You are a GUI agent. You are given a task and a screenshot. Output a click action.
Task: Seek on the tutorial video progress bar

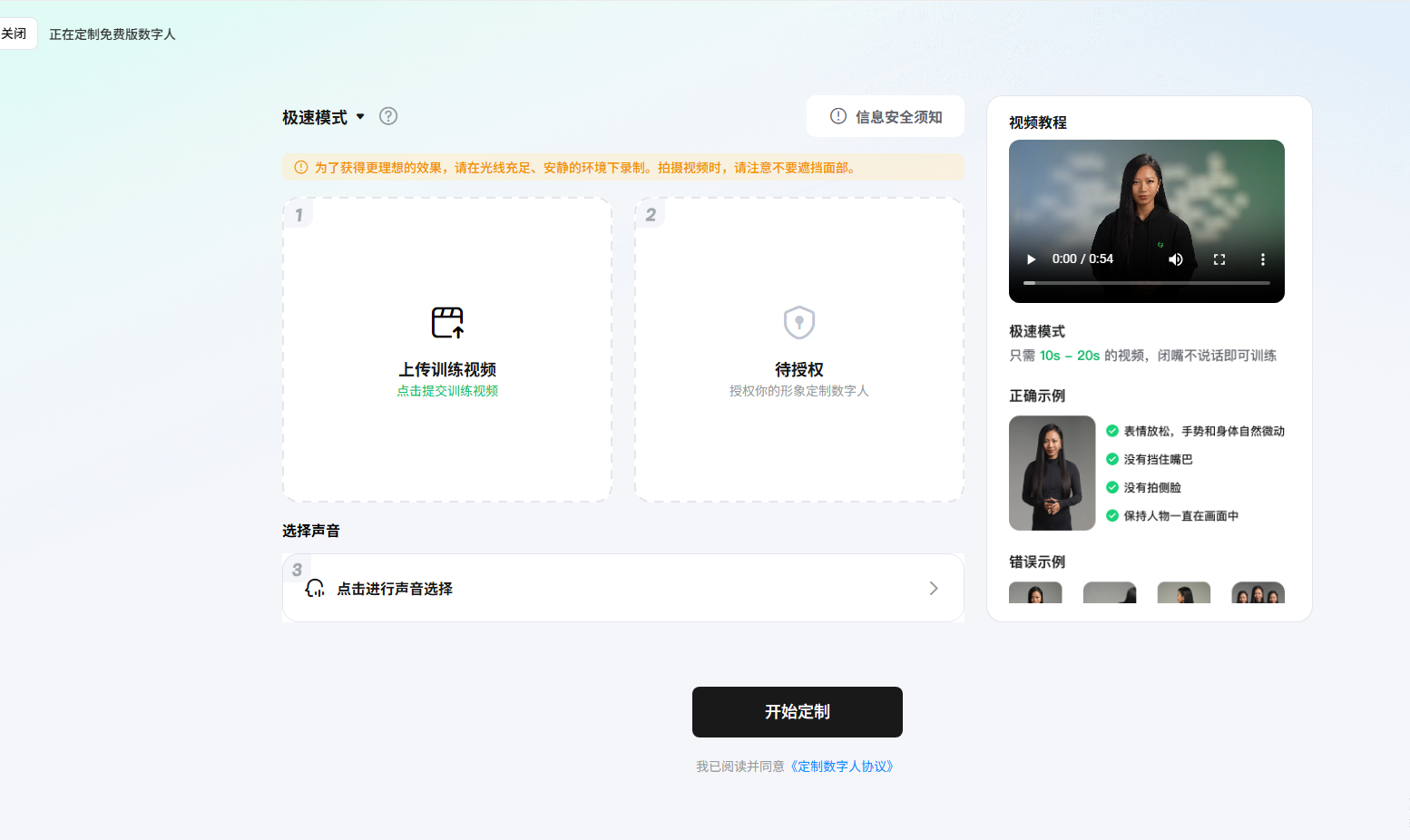point(1147,283)
